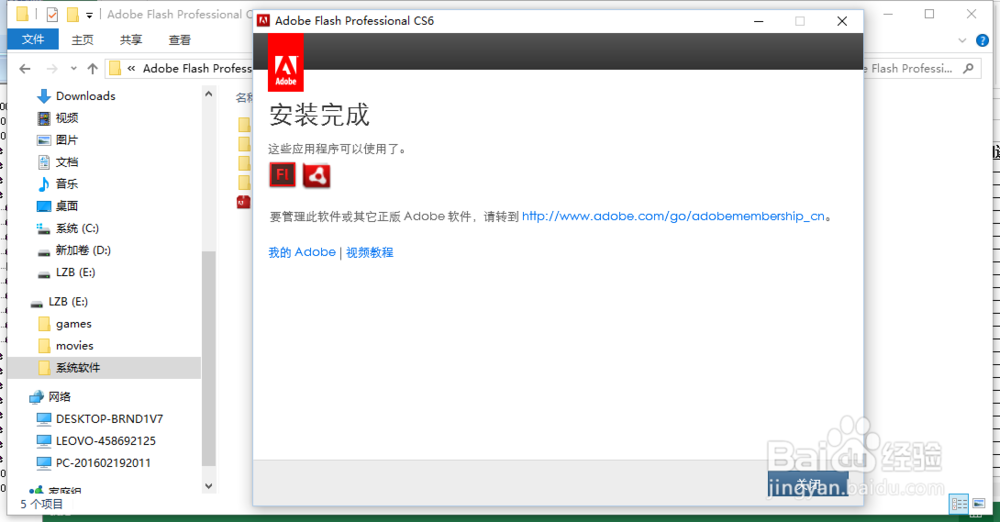Open the movies folder
This screenshot has height=522, width=1000.
[x=75, y=346]
